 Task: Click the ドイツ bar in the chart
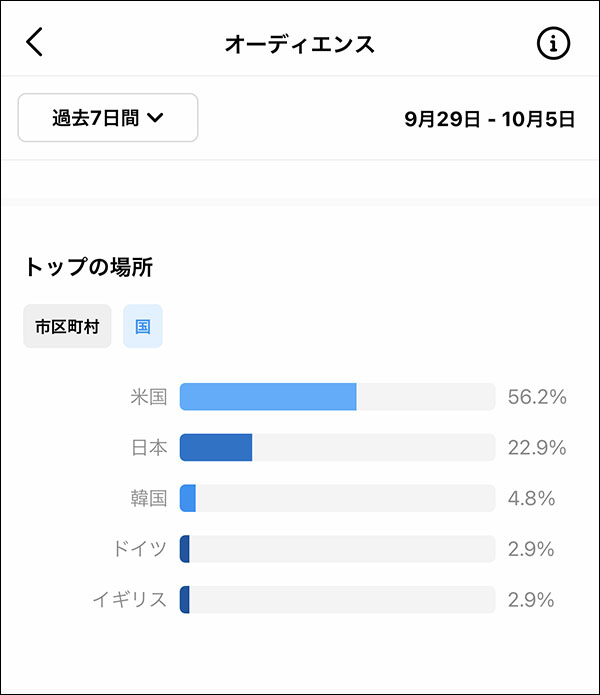pos(337,549)
